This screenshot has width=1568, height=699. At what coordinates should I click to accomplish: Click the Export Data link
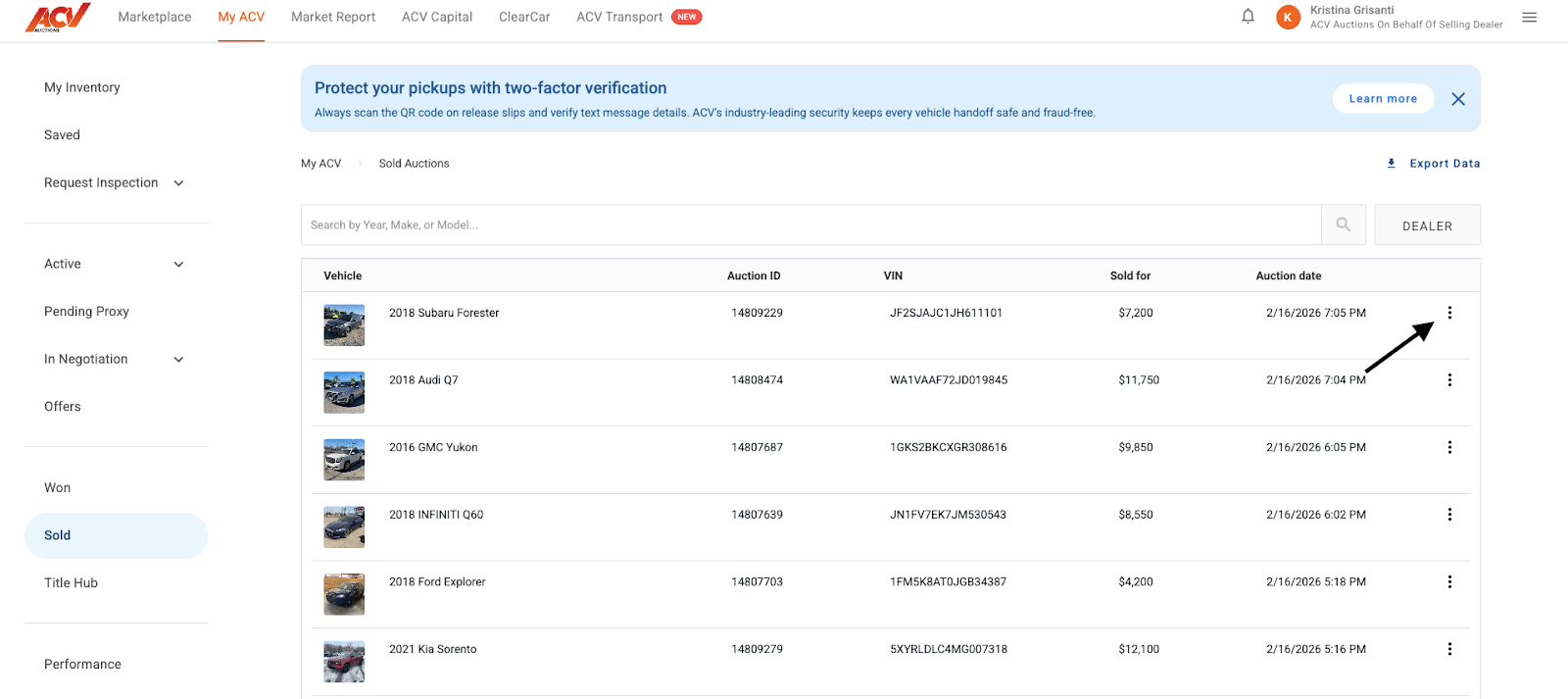click(x=1445, y=164)
